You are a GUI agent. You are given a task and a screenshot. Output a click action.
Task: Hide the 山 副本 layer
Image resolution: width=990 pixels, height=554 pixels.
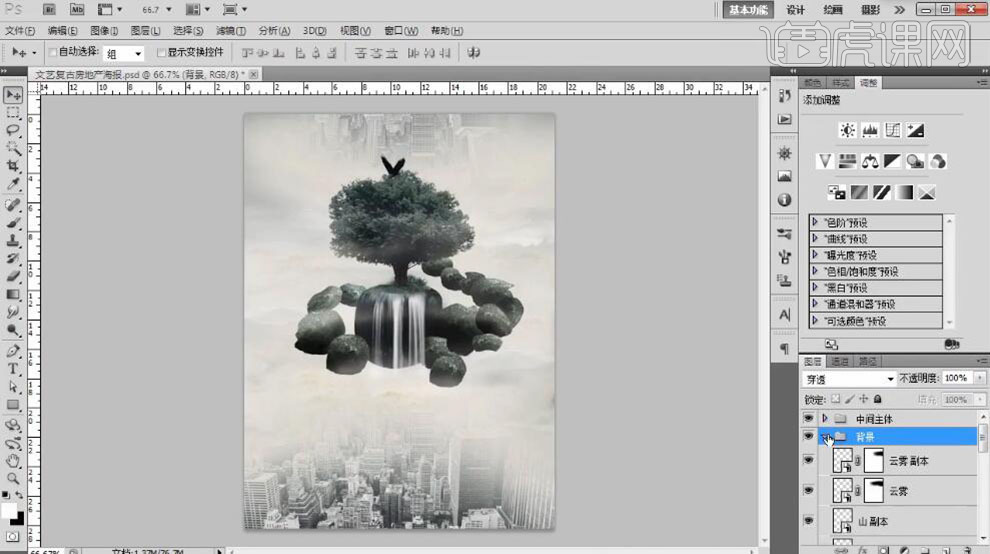pyautogui.click(x=808, y=521)
